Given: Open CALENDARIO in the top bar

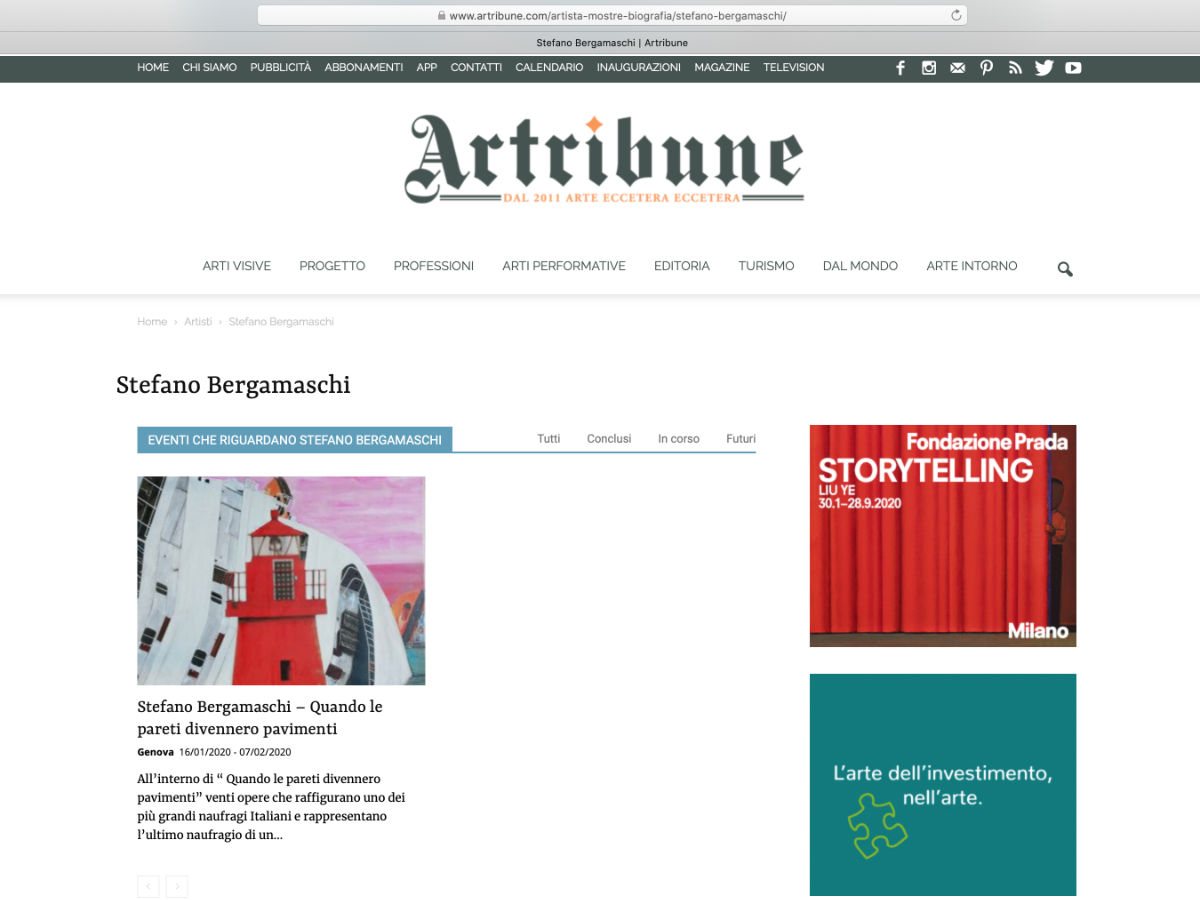Looking at the screenshot, I should (549, 67).
